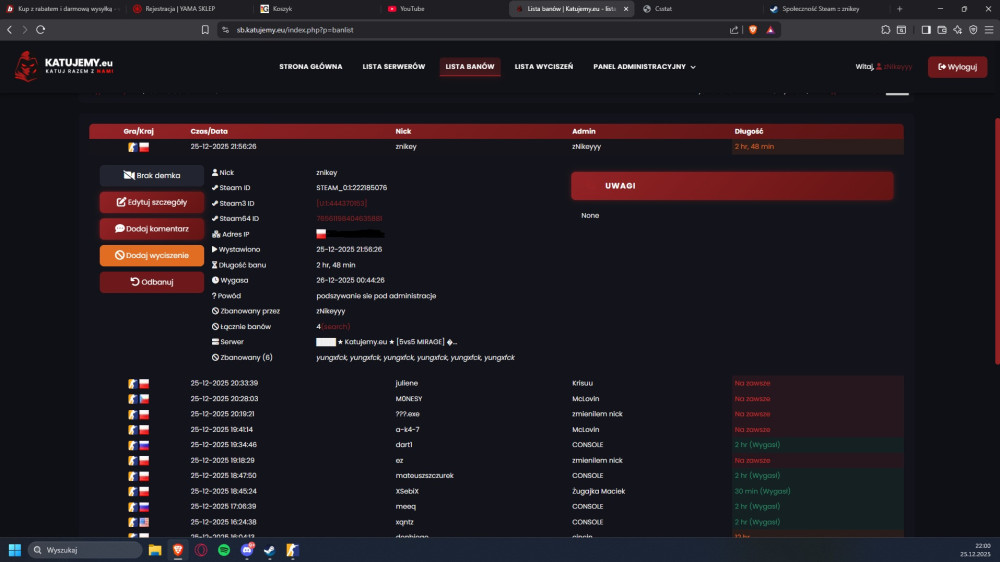Click the Nick column header
This screenshot has height=562, width=1000.
[403, 131]
